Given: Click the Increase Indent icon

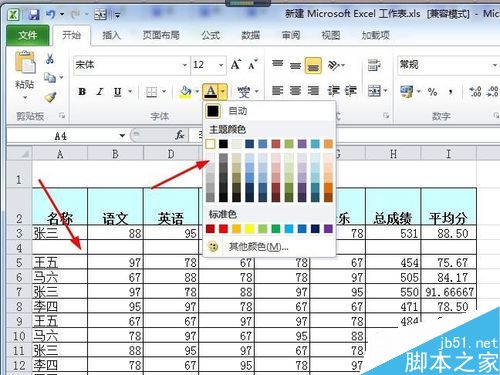Looking at the screenshot, I should click(351, 91).
